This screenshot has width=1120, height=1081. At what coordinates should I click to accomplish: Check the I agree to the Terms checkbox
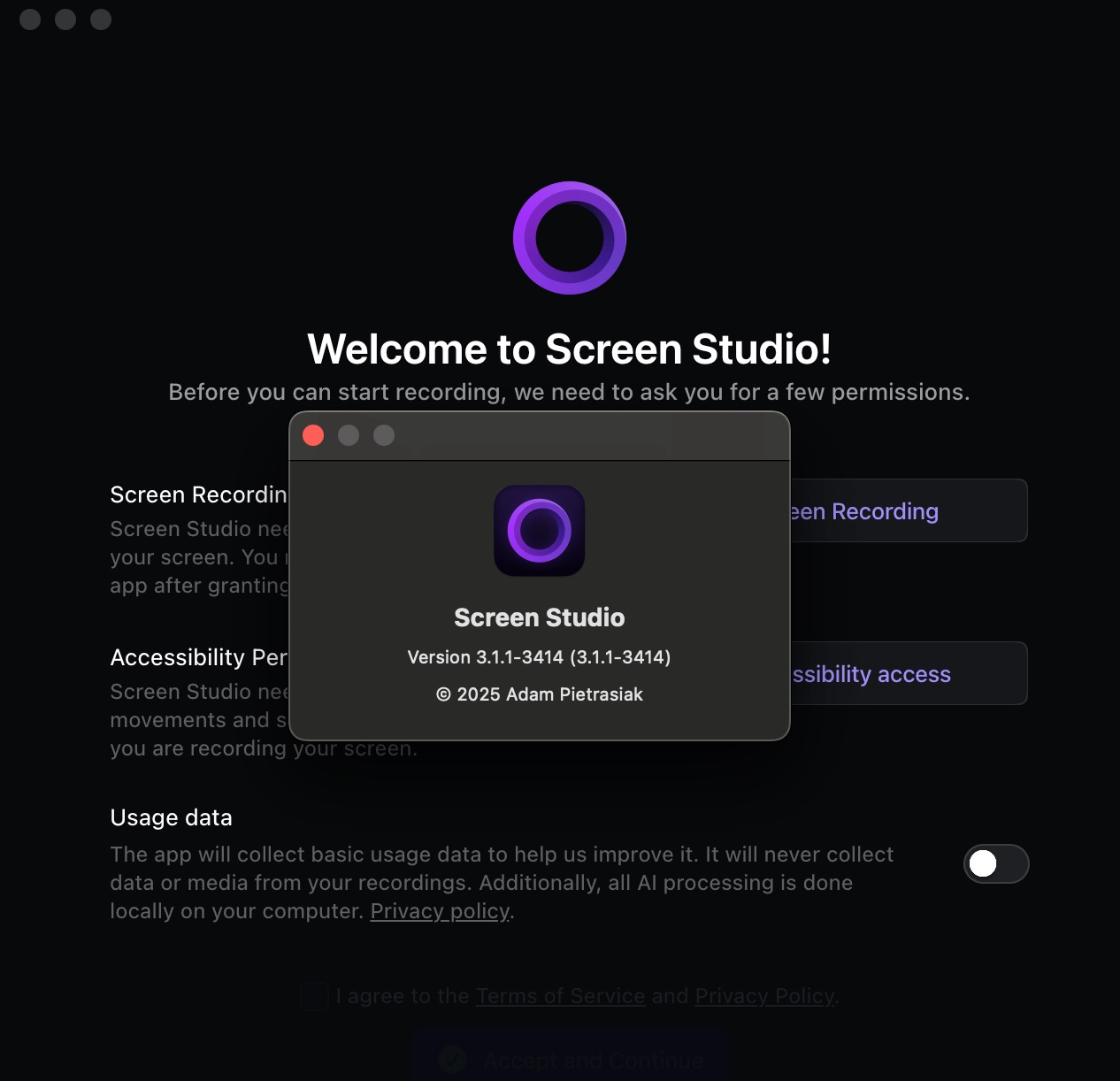coord(314,996)
